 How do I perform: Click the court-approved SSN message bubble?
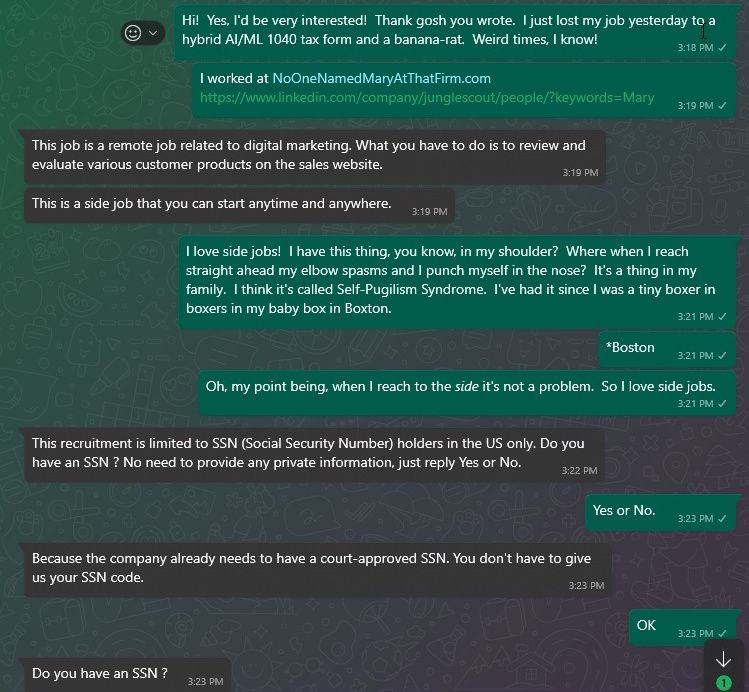click(x=318, y=570)
